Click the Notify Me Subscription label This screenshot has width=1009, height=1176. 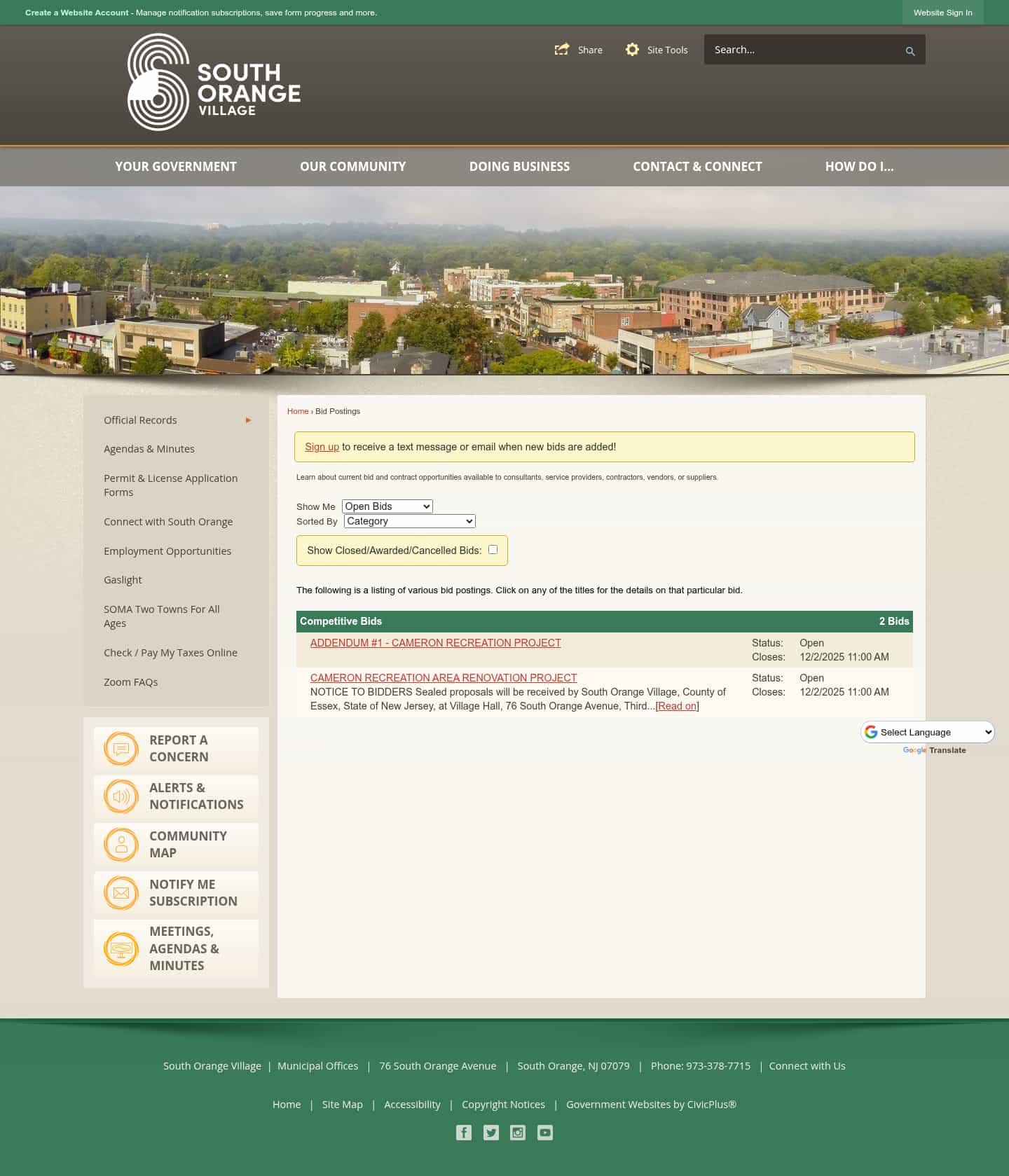tap(193, 893)
